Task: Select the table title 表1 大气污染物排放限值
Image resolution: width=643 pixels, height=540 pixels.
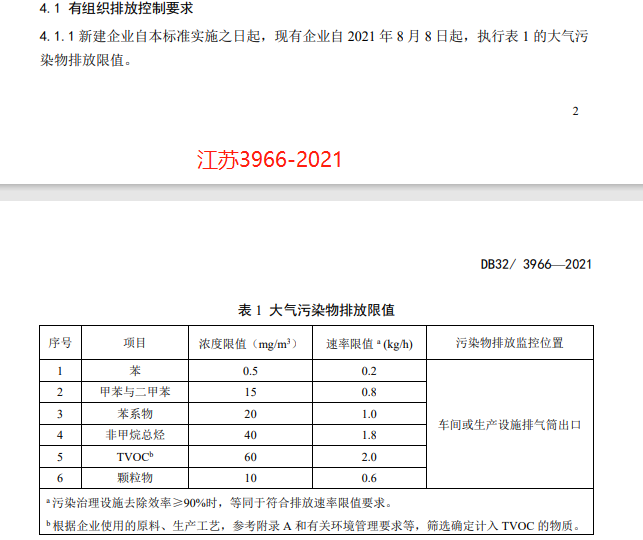Action: [x=316, y=310]
